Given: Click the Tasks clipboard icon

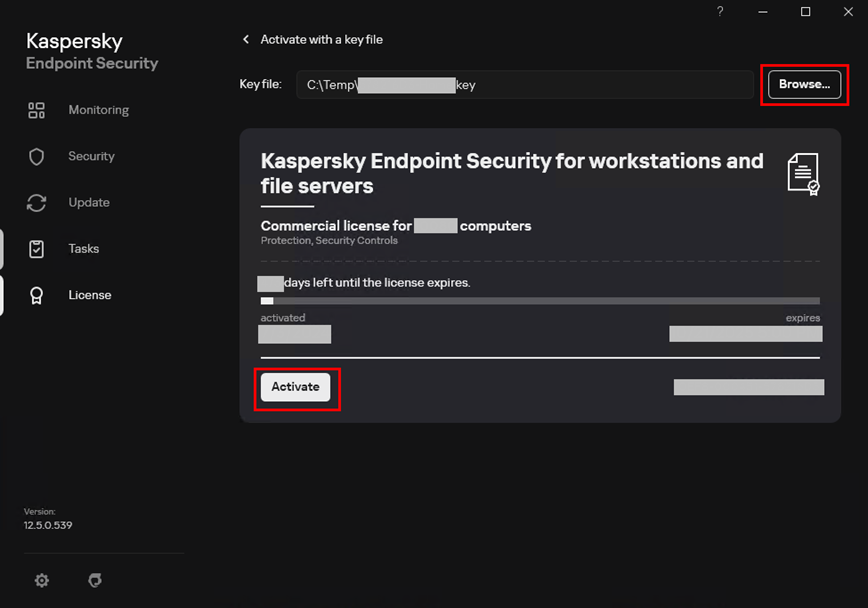Looking at the screenshot, I should 37,249.
